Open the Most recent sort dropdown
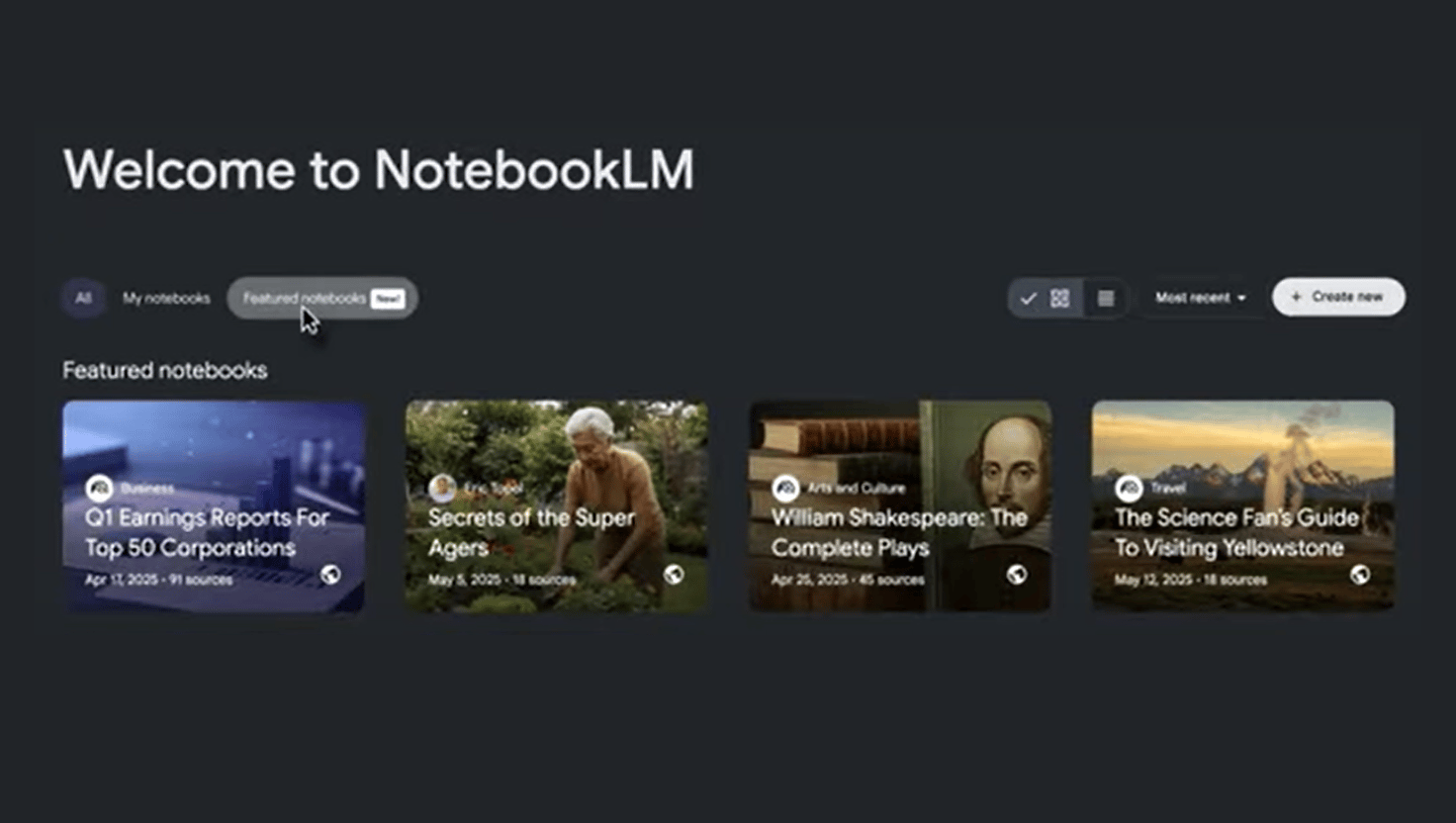This screenshot has width=1456, height=823. (1201, 298)
